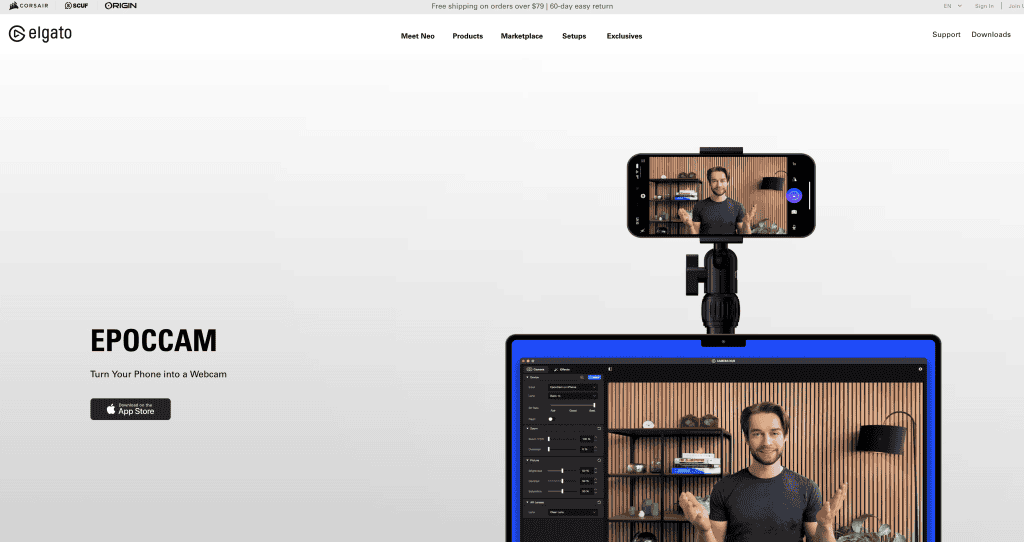The width and height of the screenshot is (1024, 542).
Task: Expand the EN language dropdown
Action: coord(952,6)
